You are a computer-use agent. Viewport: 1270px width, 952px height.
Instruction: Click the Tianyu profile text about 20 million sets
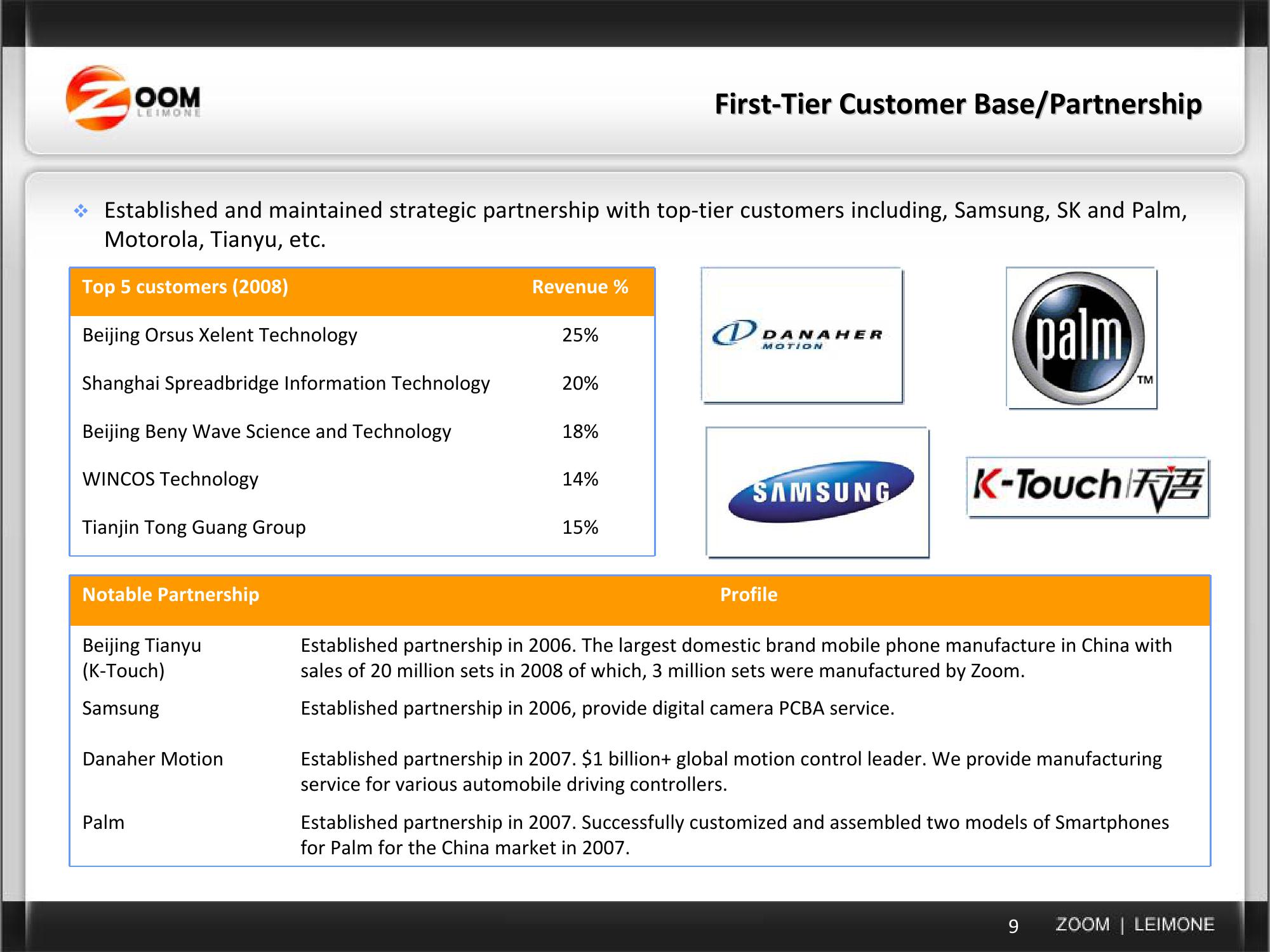pos(736,658)
